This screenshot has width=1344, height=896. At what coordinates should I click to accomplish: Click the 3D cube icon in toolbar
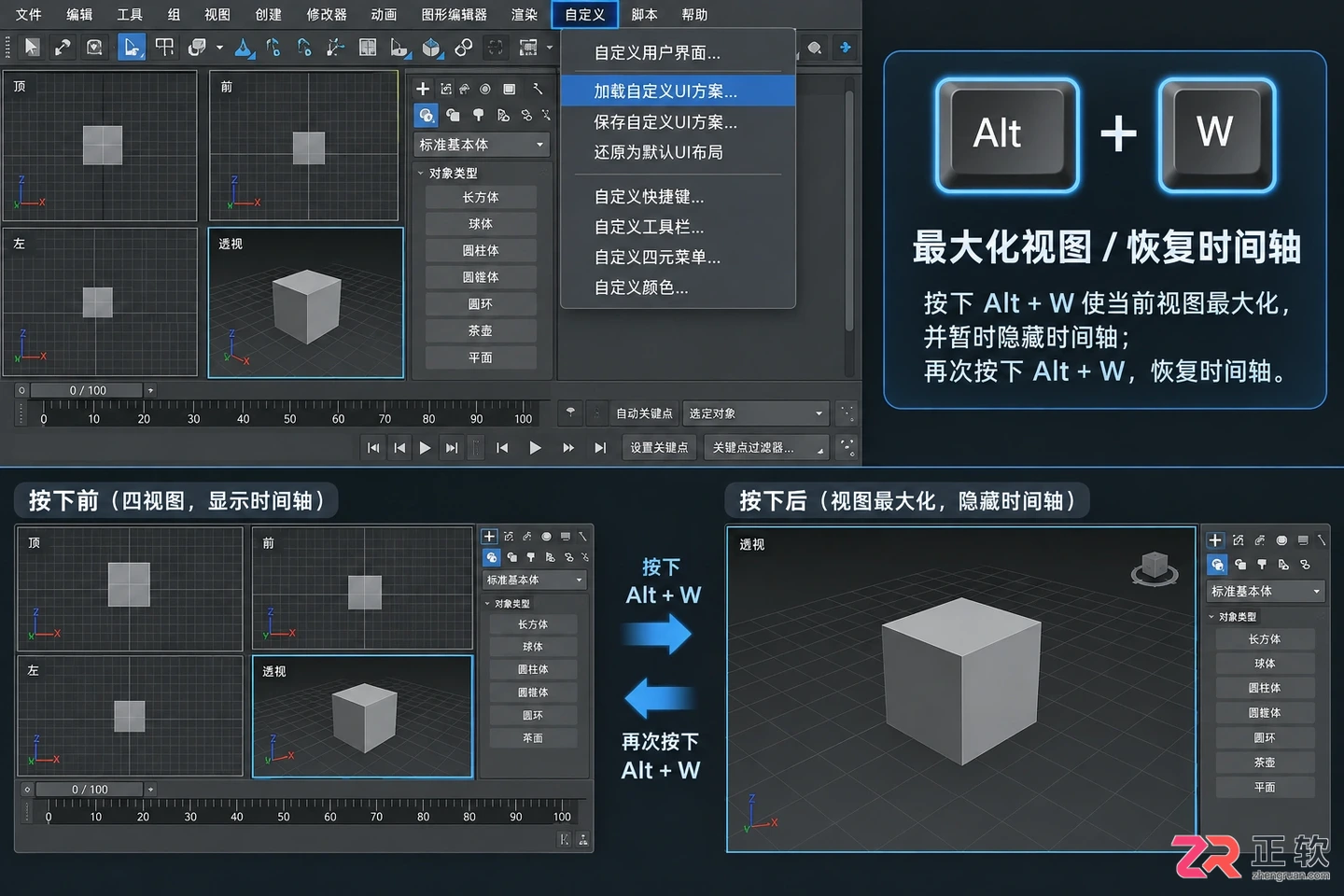pyautogui.click(x=431, y=47)
